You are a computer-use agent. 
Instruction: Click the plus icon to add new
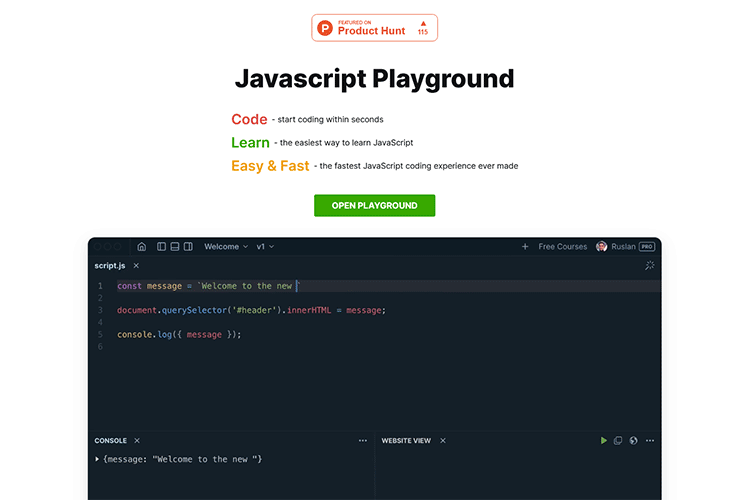coord(525,246)
